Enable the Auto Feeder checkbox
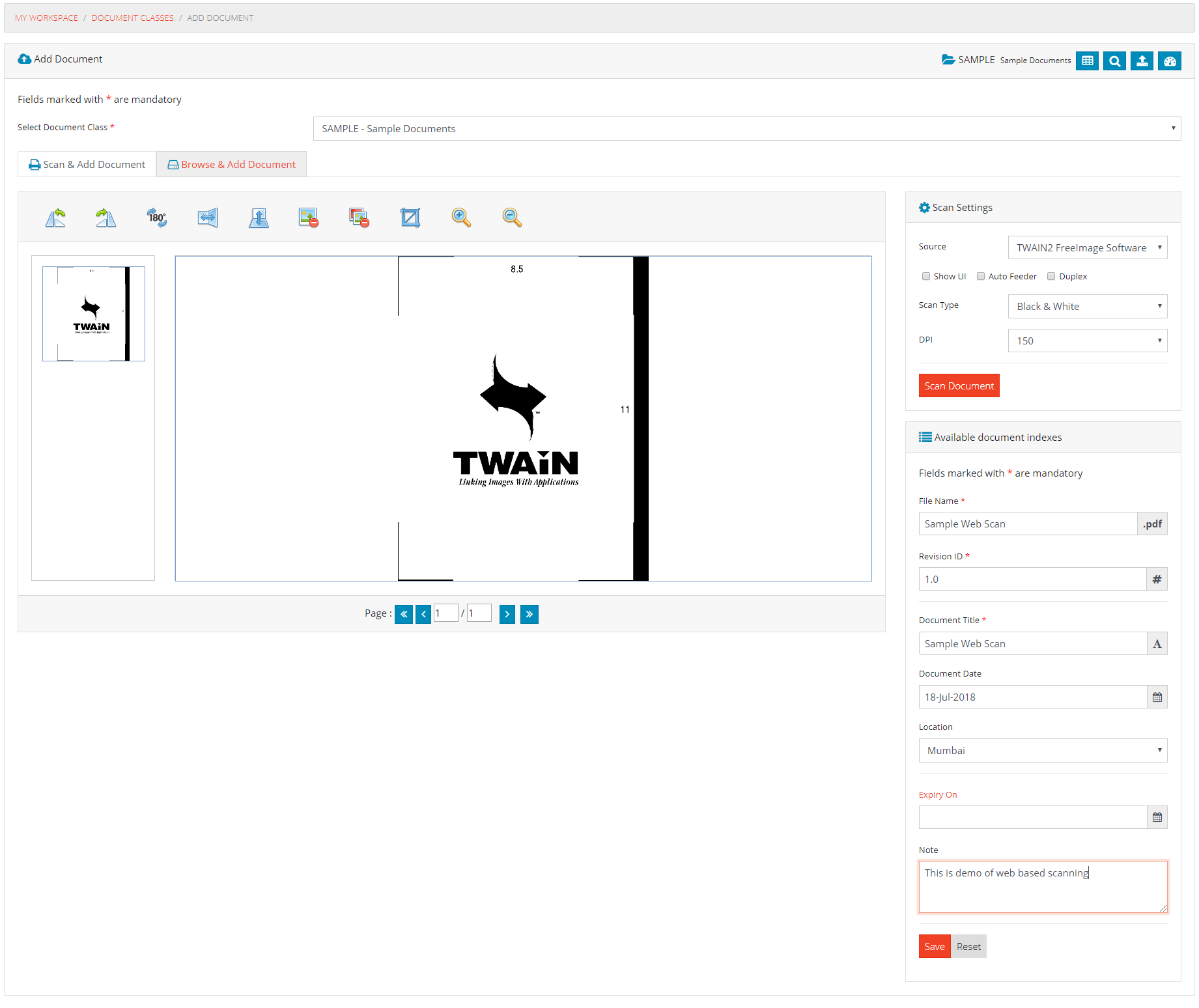This screenshot has height=1008, width=1199. click(980, 276)
